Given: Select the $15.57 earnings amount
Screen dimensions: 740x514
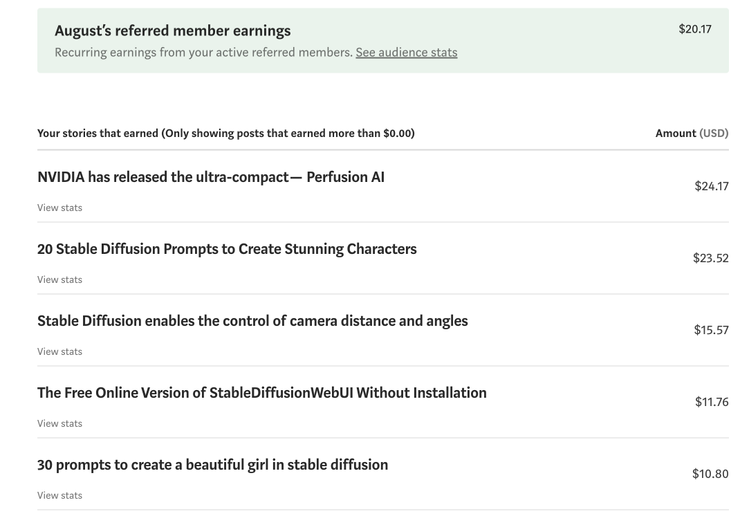Looking at the screenshot, I should point(711,330).
